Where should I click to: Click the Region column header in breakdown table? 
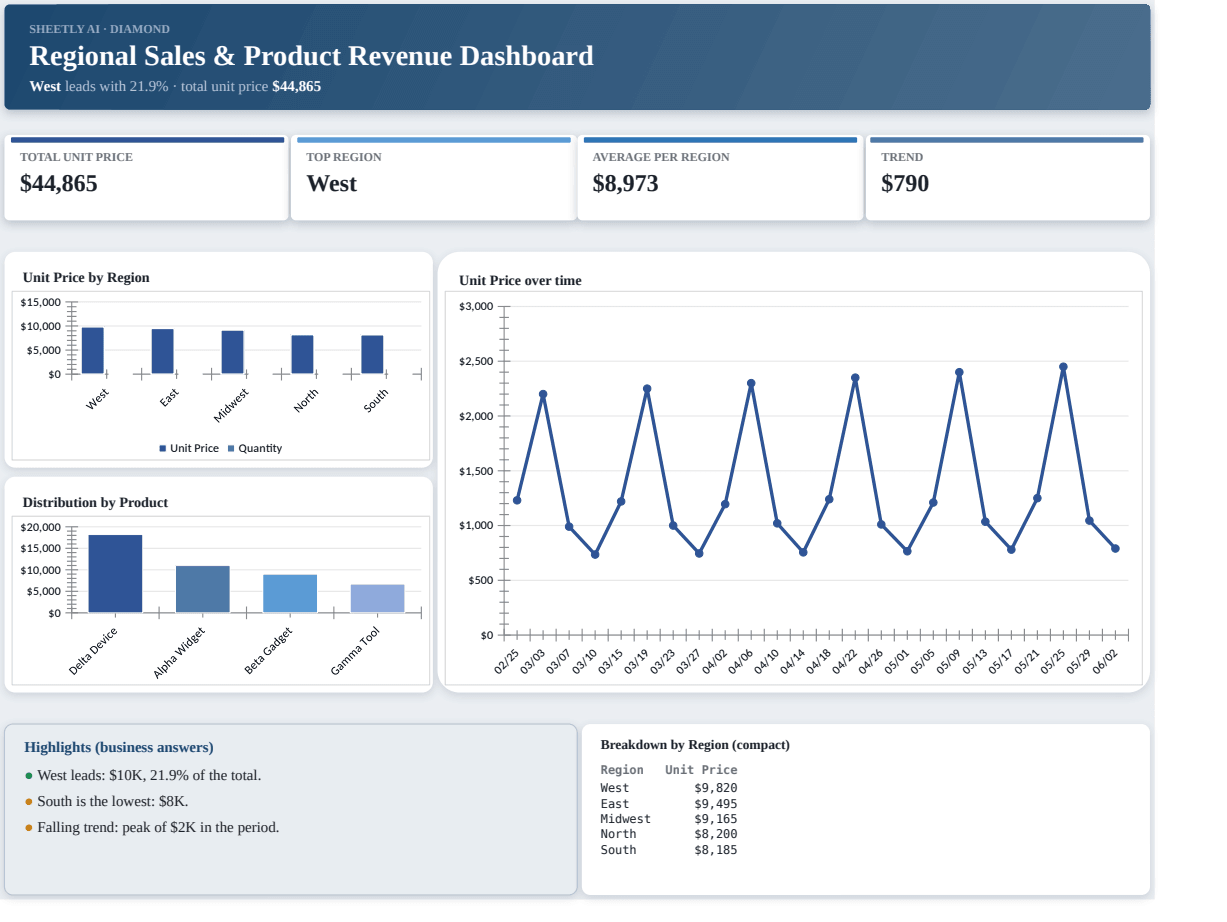[x=622, y=770]
